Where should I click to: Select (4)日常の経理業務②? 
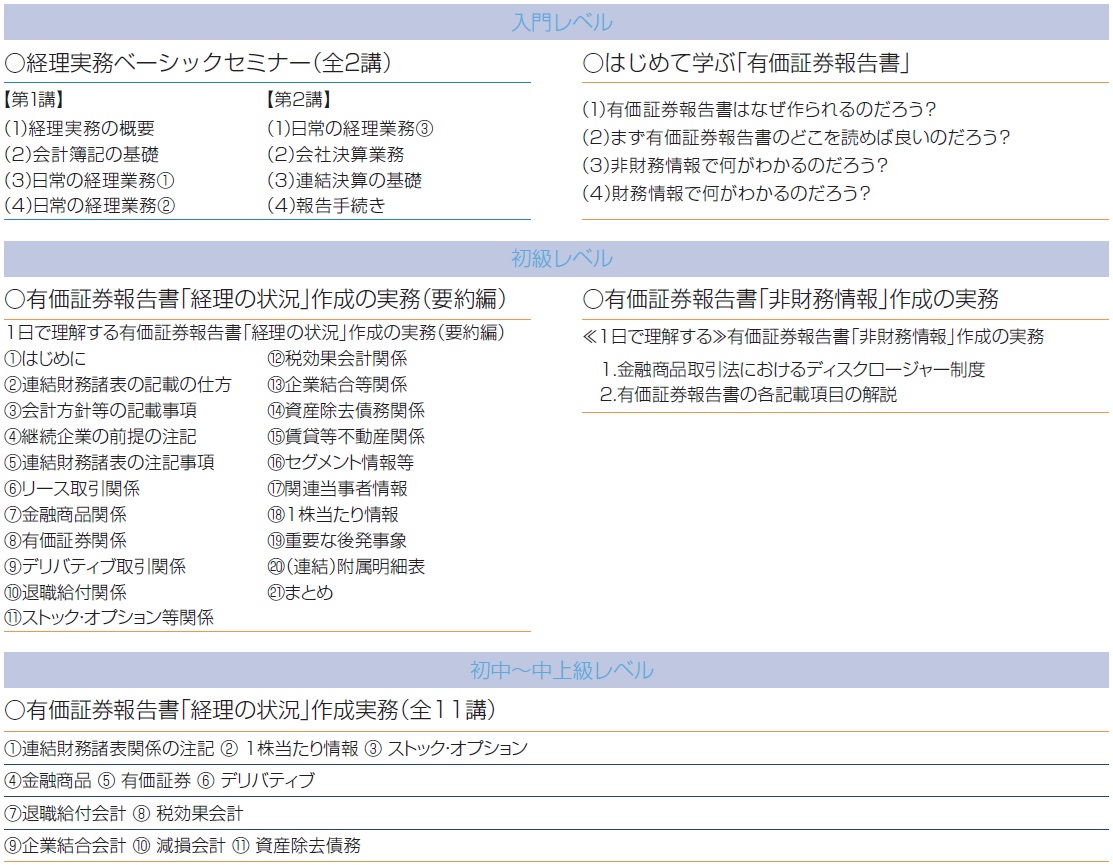coord(89,206)
